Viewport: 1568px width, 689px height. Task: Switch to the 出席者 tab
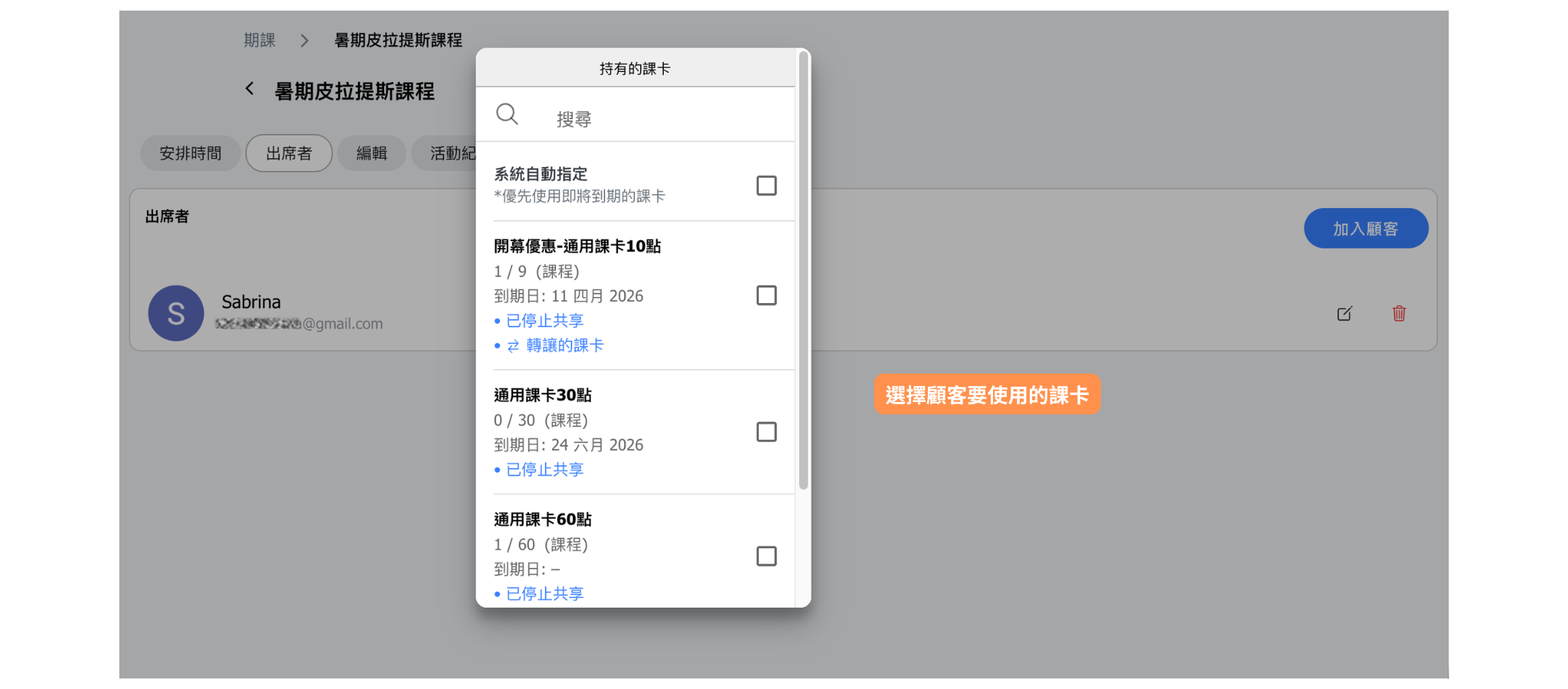[x=289, y=153]
